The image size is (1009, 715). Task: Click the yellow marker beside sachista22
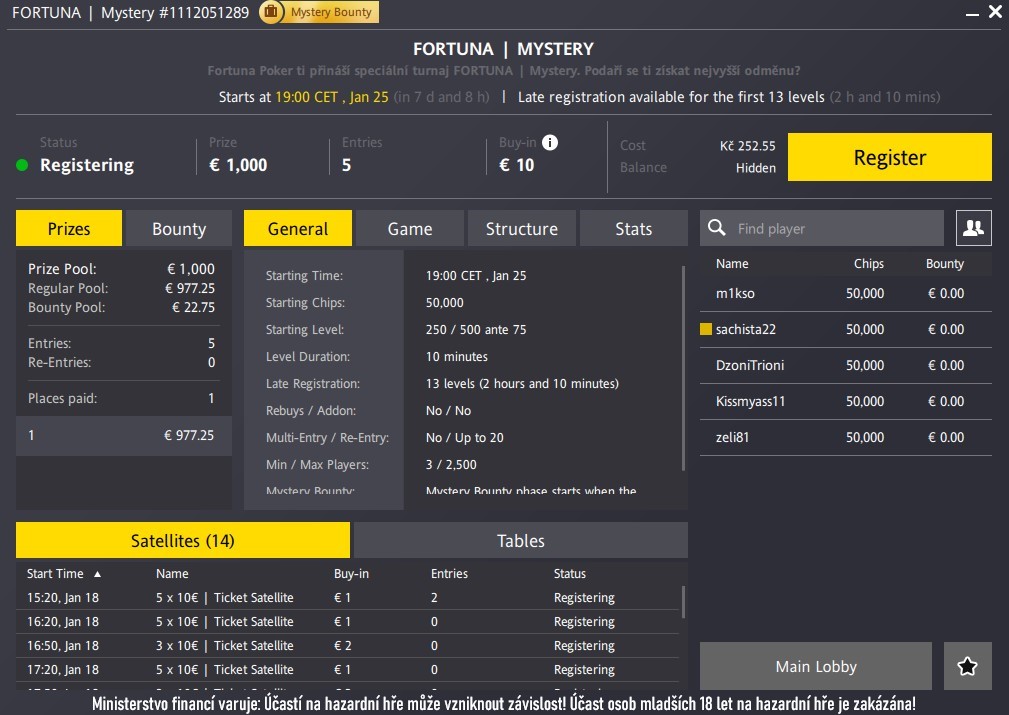[706, 330]
